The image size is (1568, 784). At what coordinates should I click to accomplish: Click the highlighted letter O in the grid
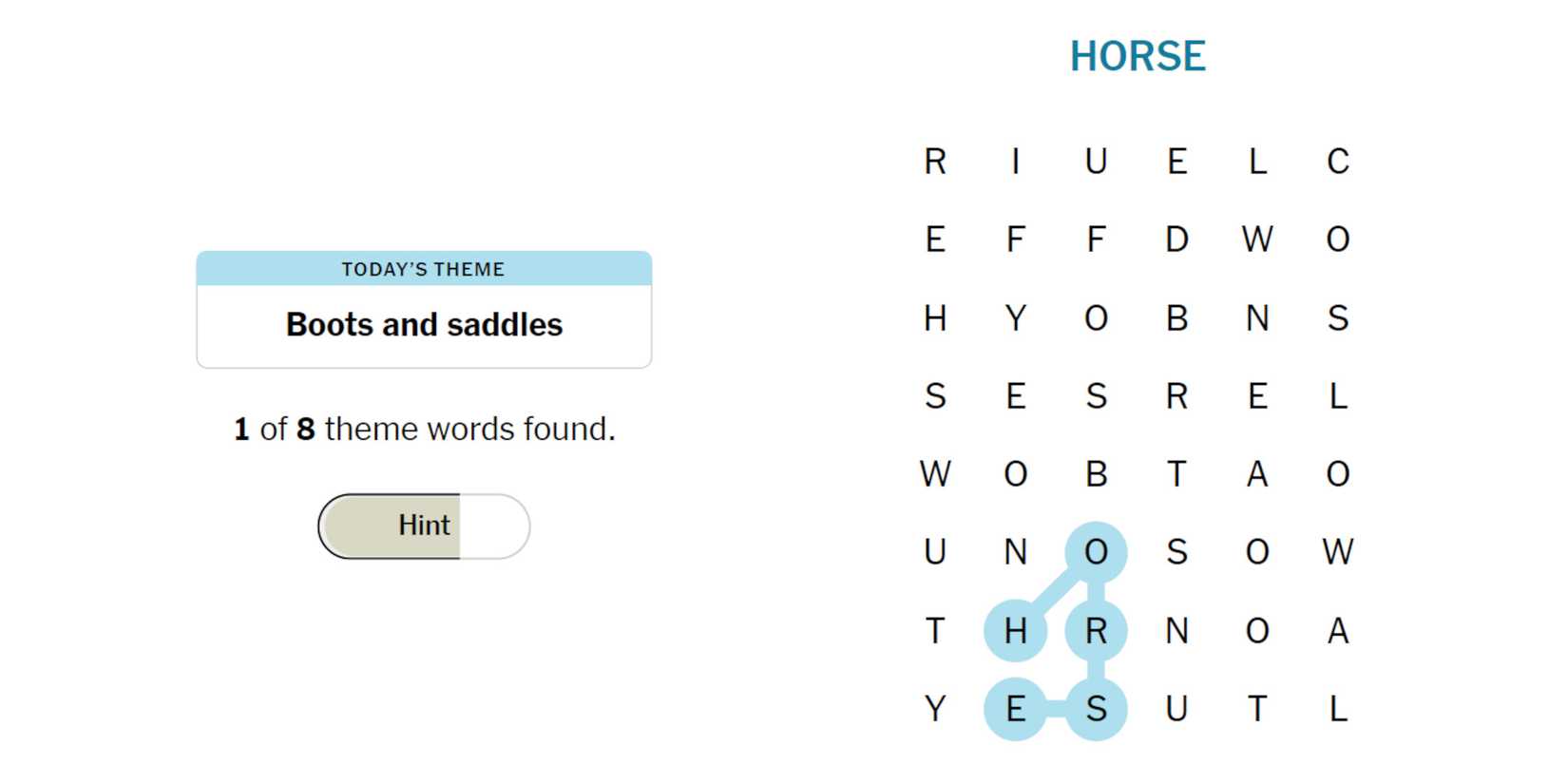point(1096,552)
